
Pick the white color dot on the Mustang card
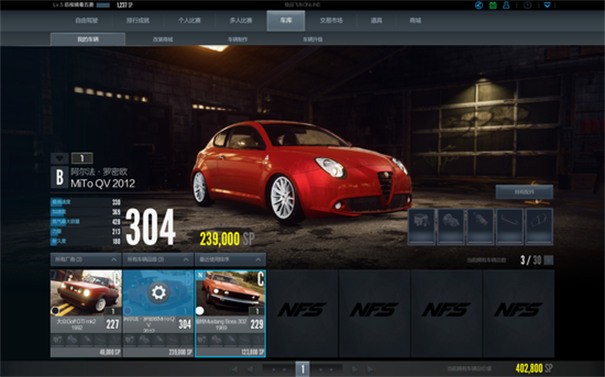[200, 310]
